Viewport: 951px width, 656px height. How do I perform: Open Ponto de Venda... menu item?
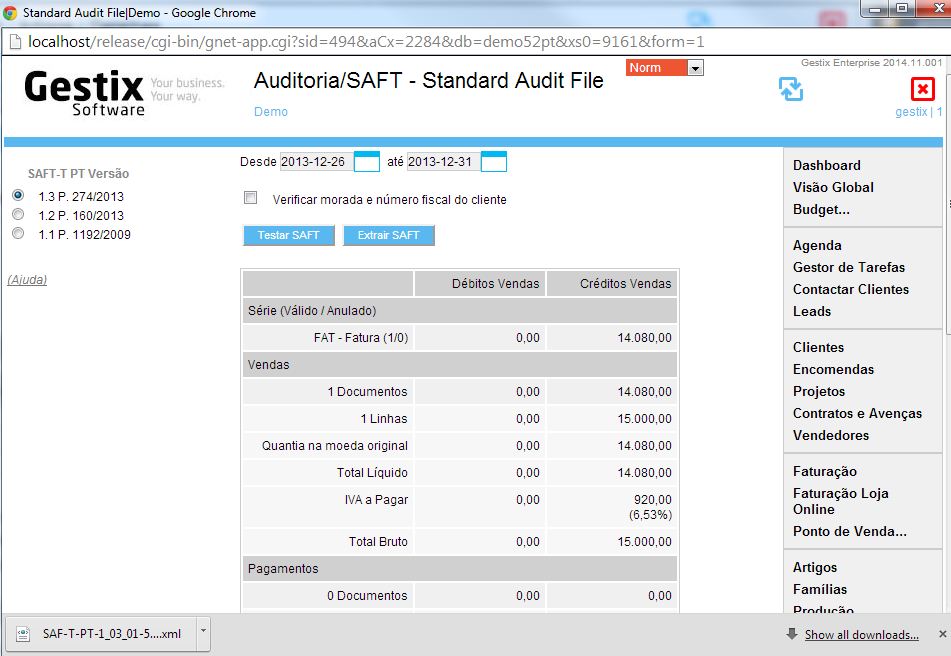tap(850, 531)
